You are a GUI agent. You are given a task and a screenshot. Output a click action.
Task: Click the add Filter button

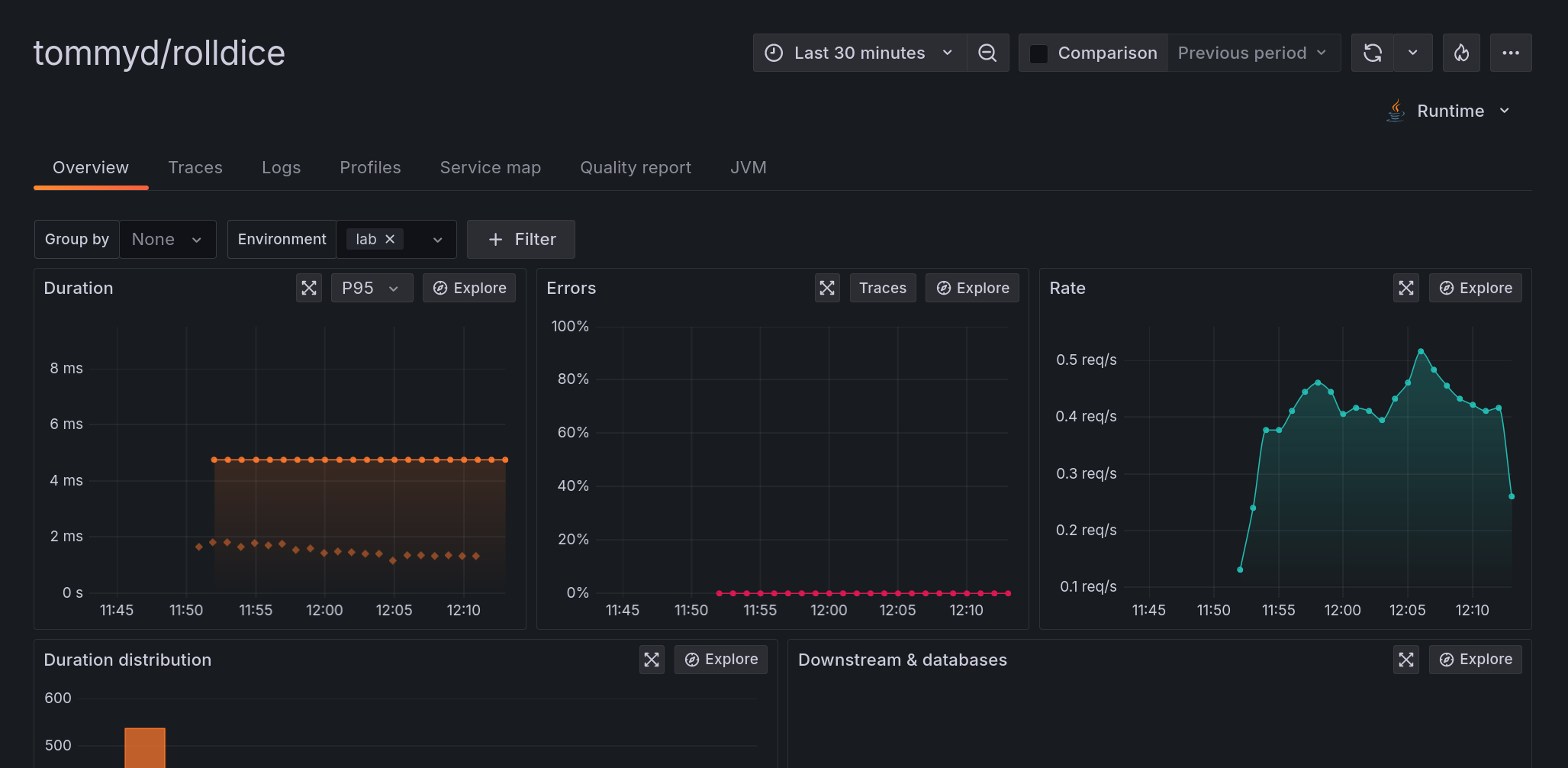(521, 239)
